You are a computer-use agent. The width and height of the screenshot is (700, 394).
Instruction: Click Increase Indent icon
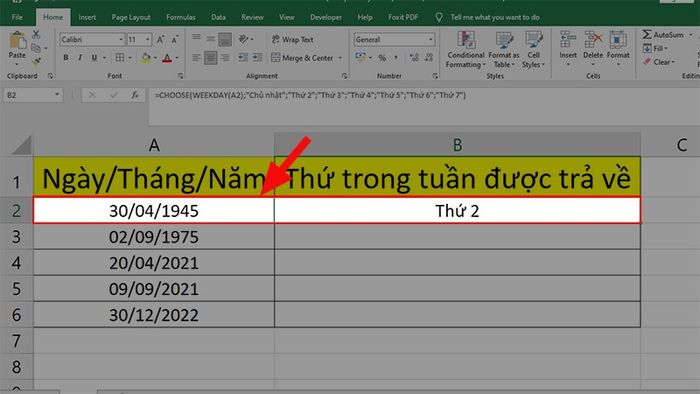257,58
